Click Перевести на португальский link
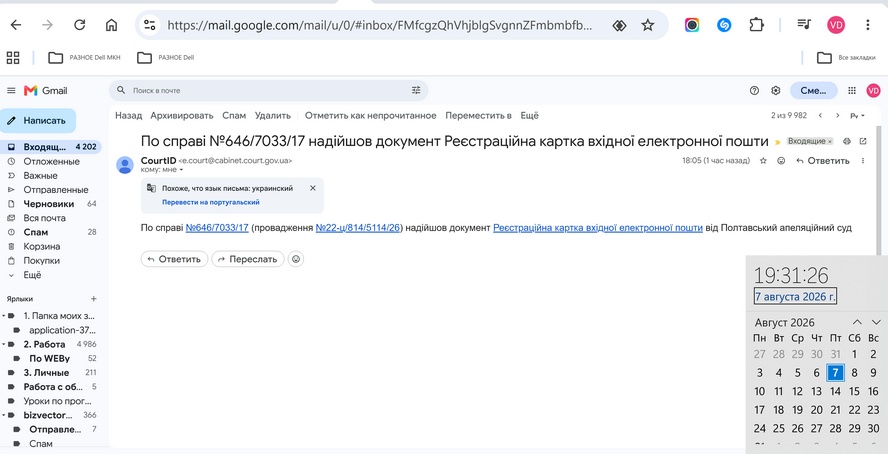 tap(211, 202)
